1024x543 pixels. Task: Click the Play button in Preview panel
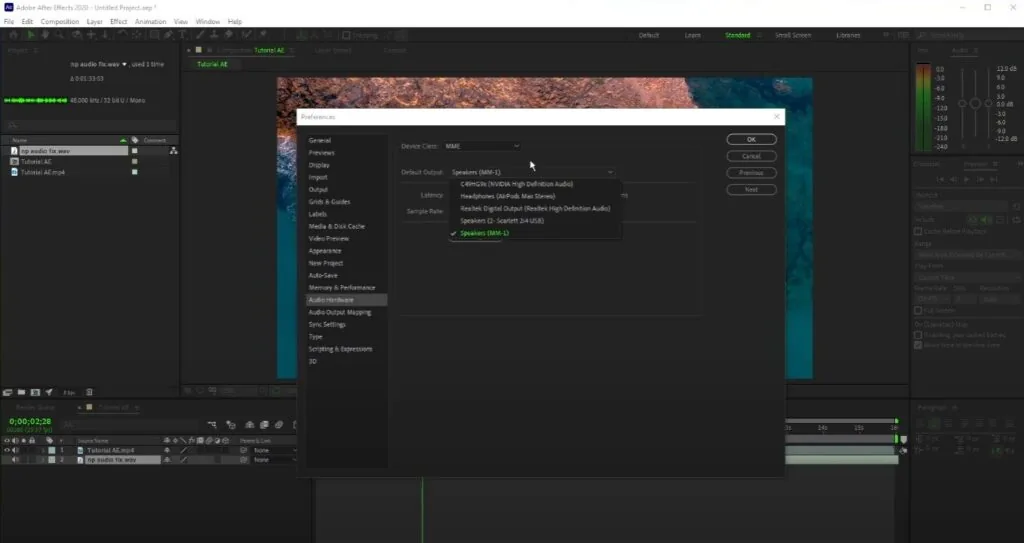967,179
